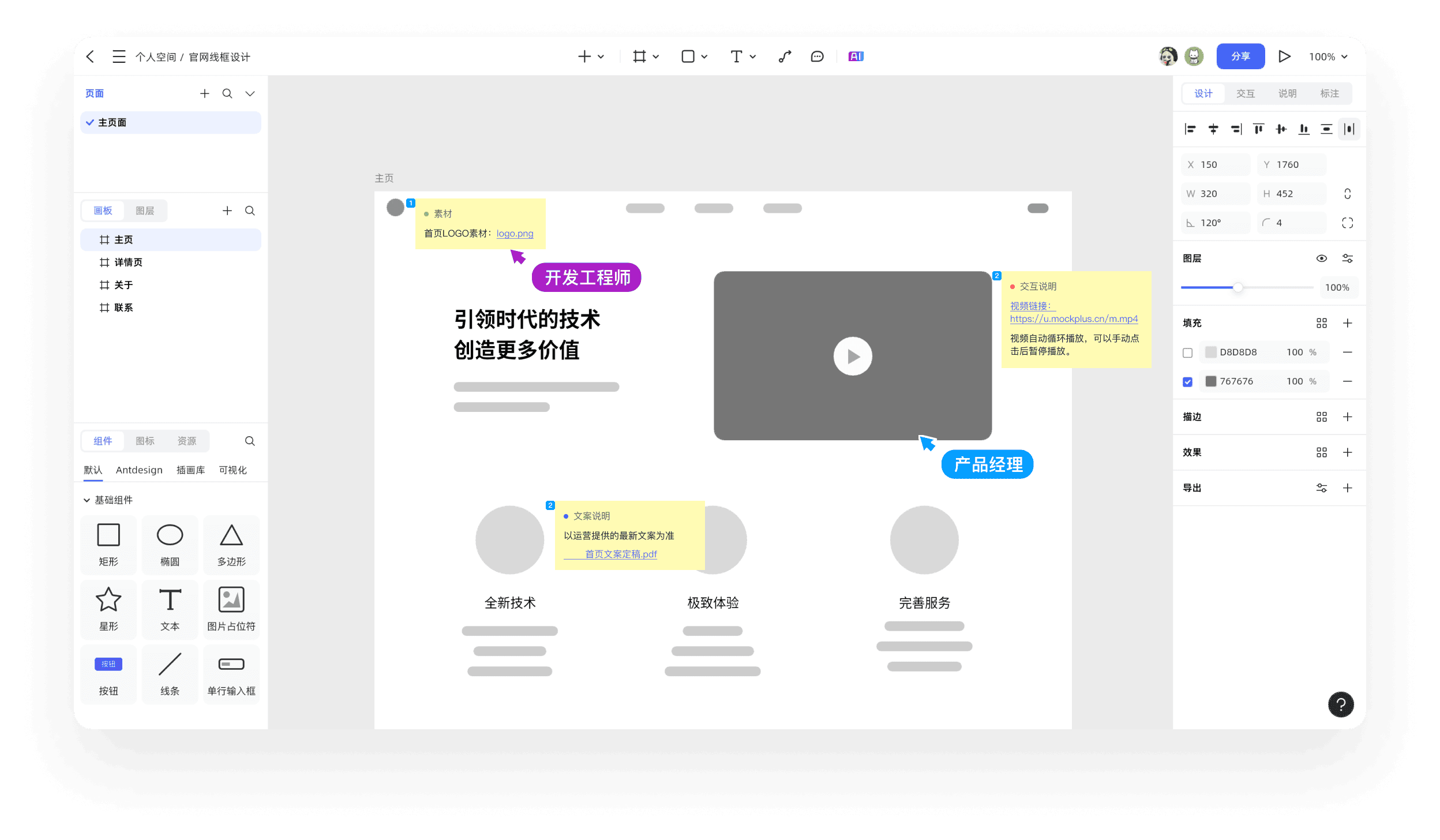The image size is (1440, 840).
Task: Click the layer opacity slider handle
Action: tap(1237, 287)
